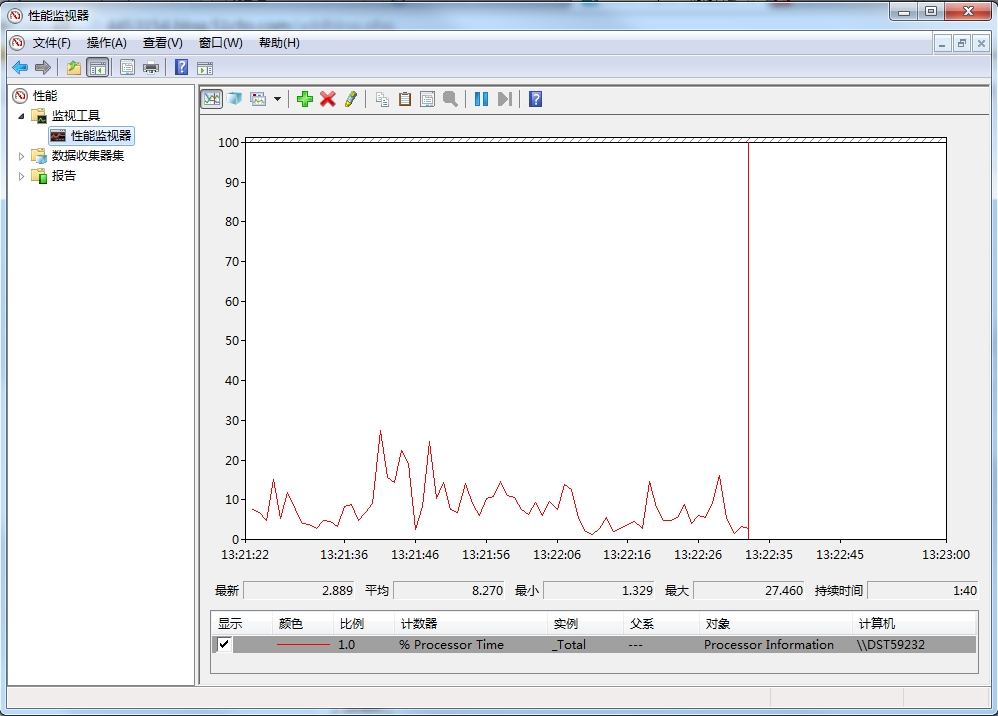This screenshot has height=716, width=998.
Task: Freeze display with pause button
Action: 481,99
